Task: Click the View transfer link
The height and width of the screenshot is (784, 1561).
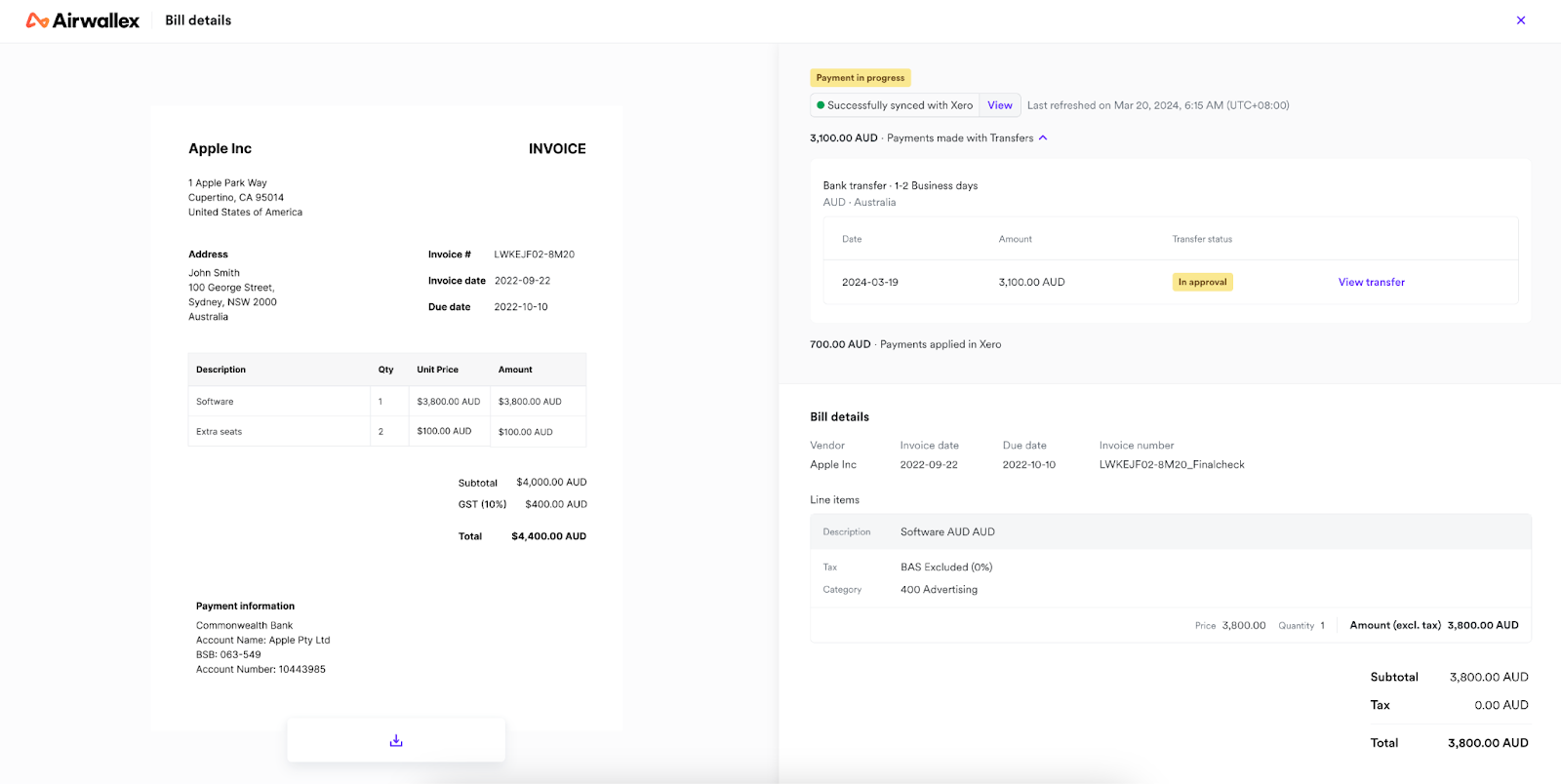Action: (x=1371, y=282)
